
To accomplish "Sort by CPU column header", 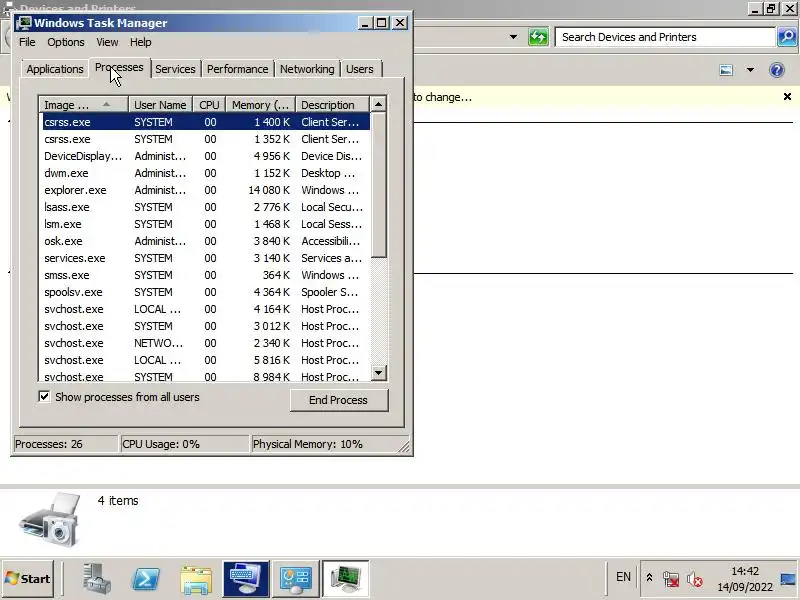I will coord(209,105).
